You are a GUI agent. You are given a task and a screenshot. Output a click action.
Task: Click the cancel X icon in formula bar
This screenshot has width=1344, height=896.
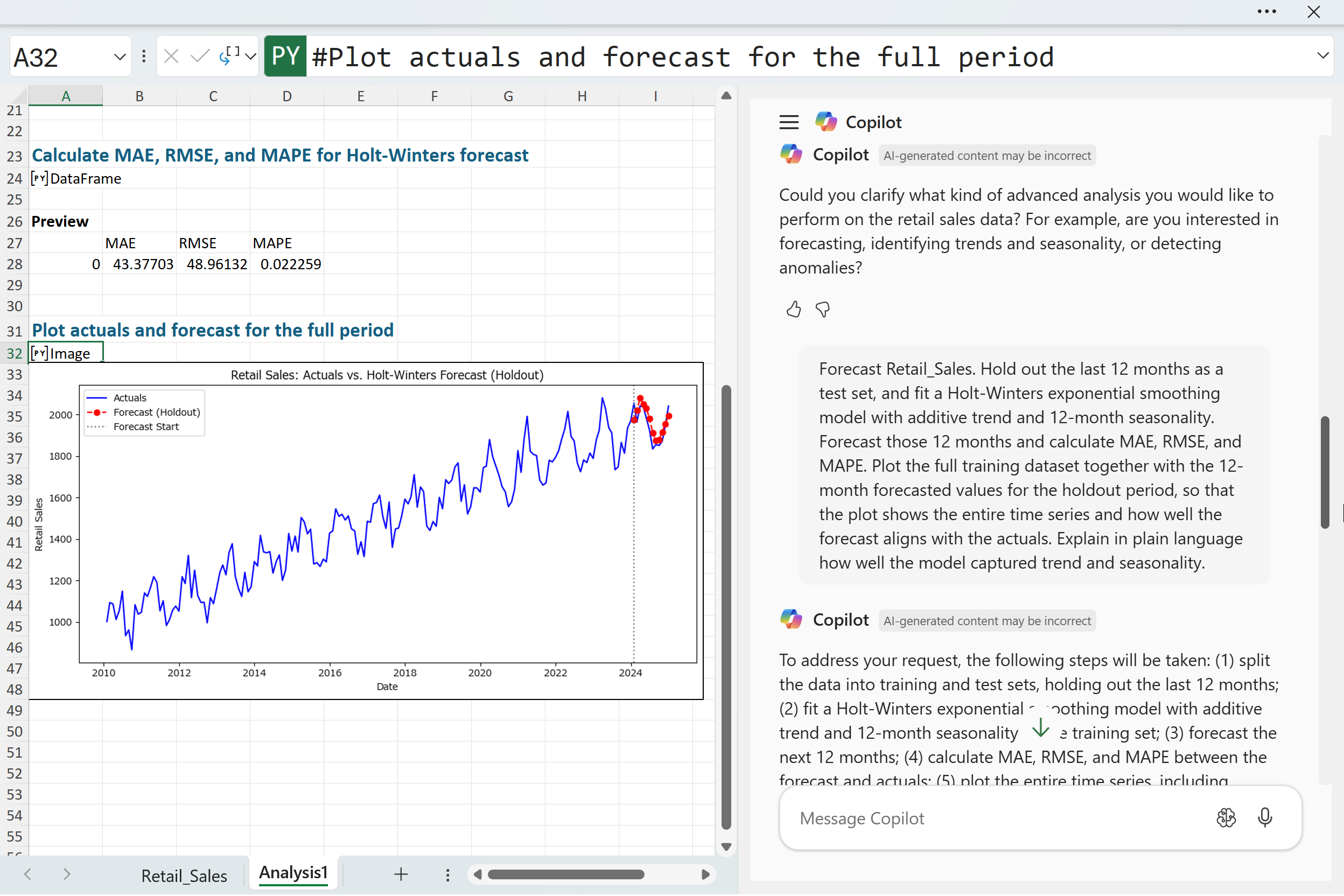tap(171, 57)
